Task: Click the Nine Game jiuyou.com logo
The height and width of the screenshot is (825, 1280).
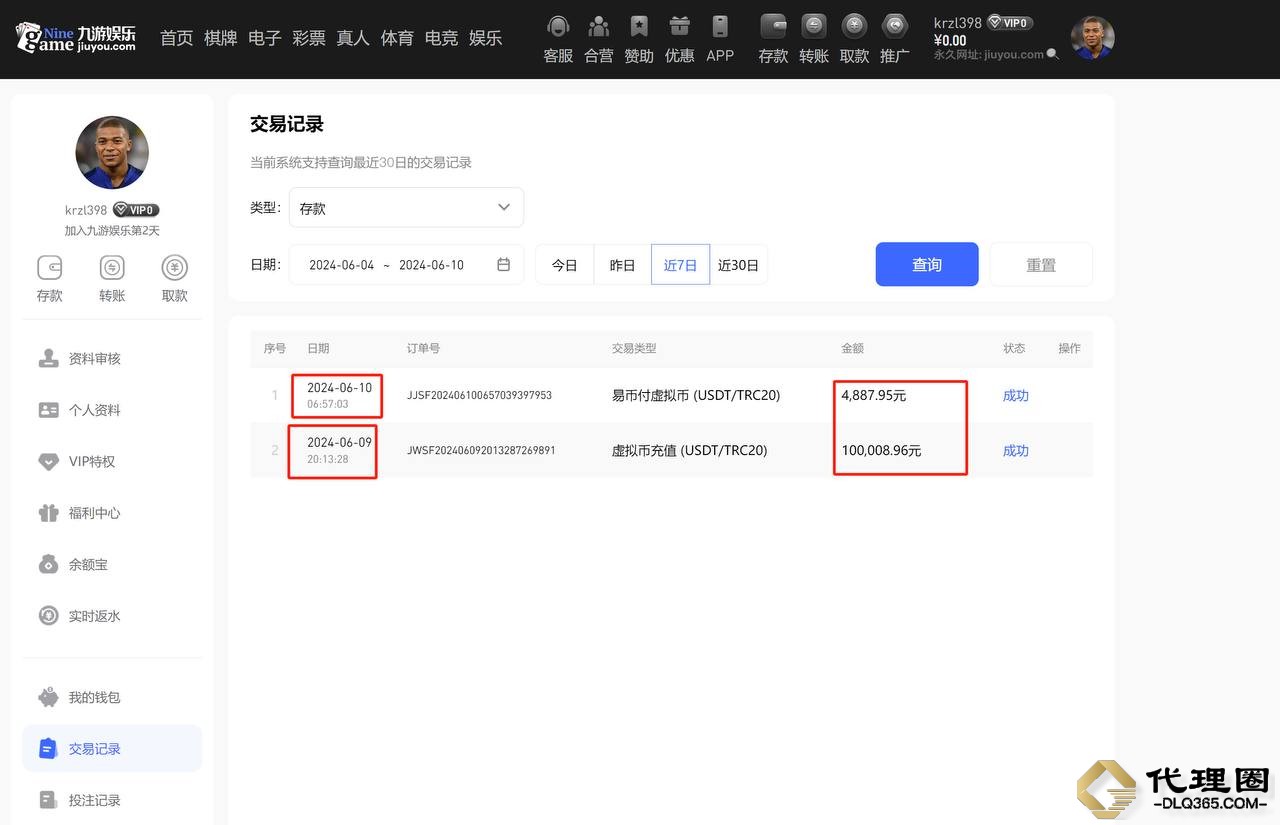Action: coord(76,37)
